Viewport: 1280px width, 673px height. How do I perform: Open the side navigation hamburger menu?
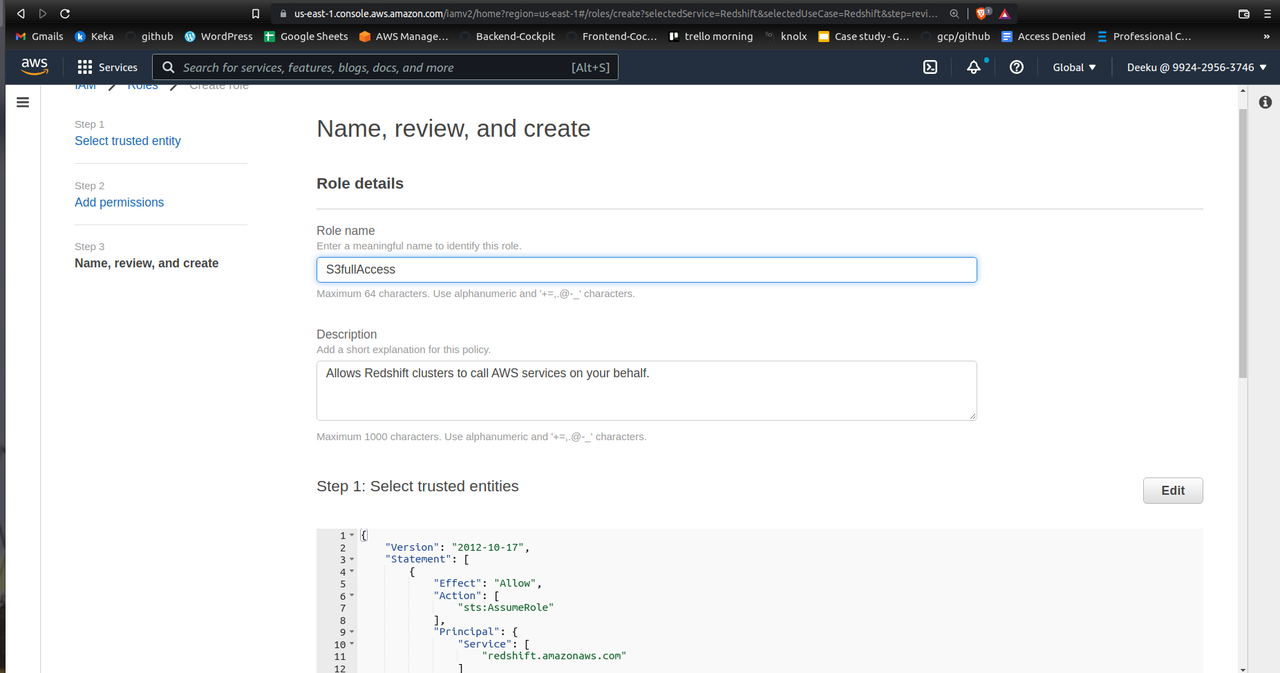click(23, 102)
